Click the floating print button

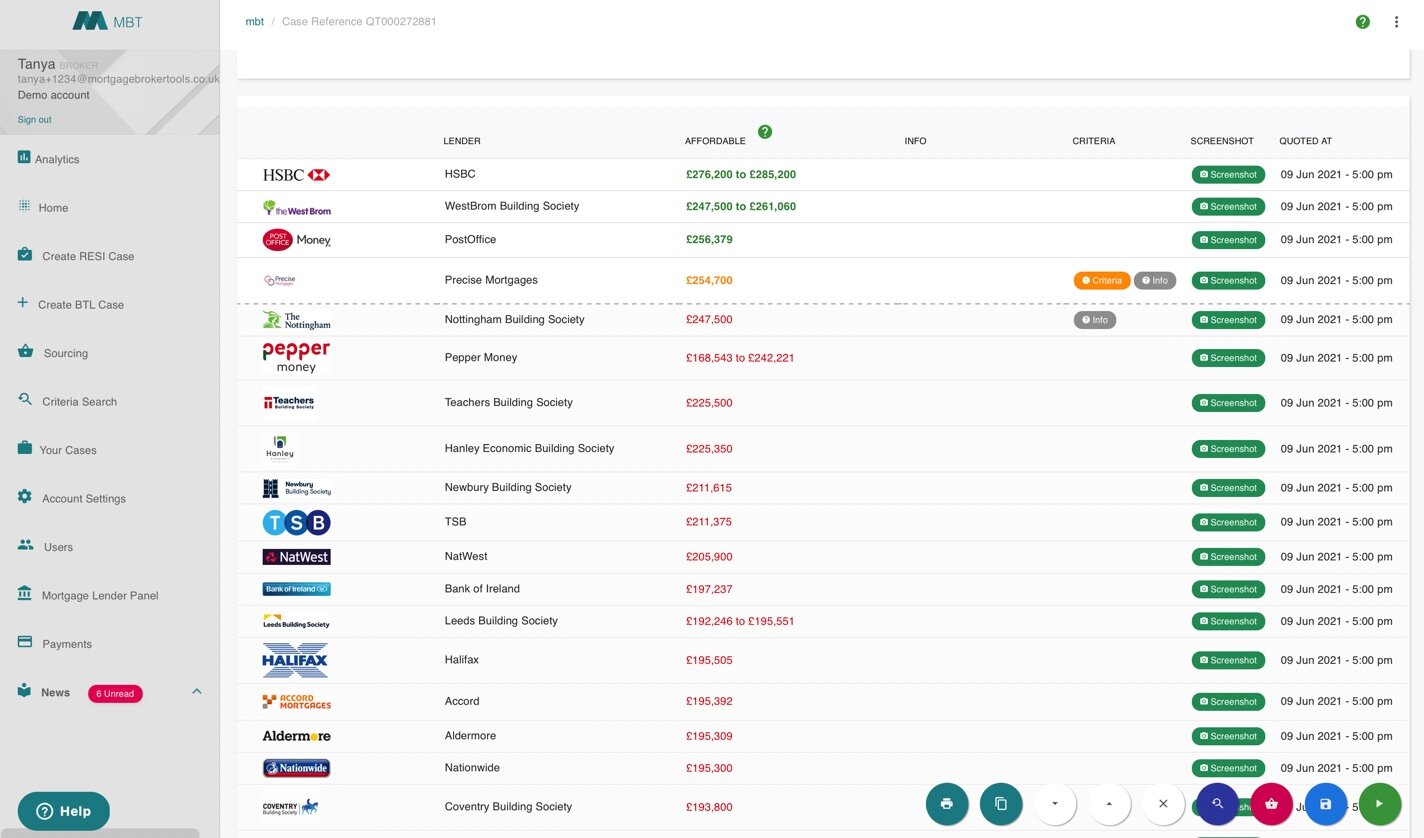(x=947, y=803)
